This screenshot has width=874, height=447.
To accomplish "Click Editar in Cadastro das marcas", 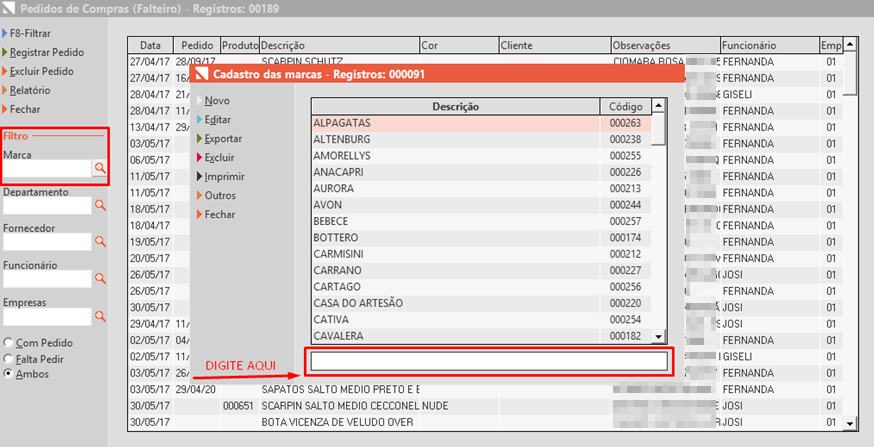I will pos(217,120).
